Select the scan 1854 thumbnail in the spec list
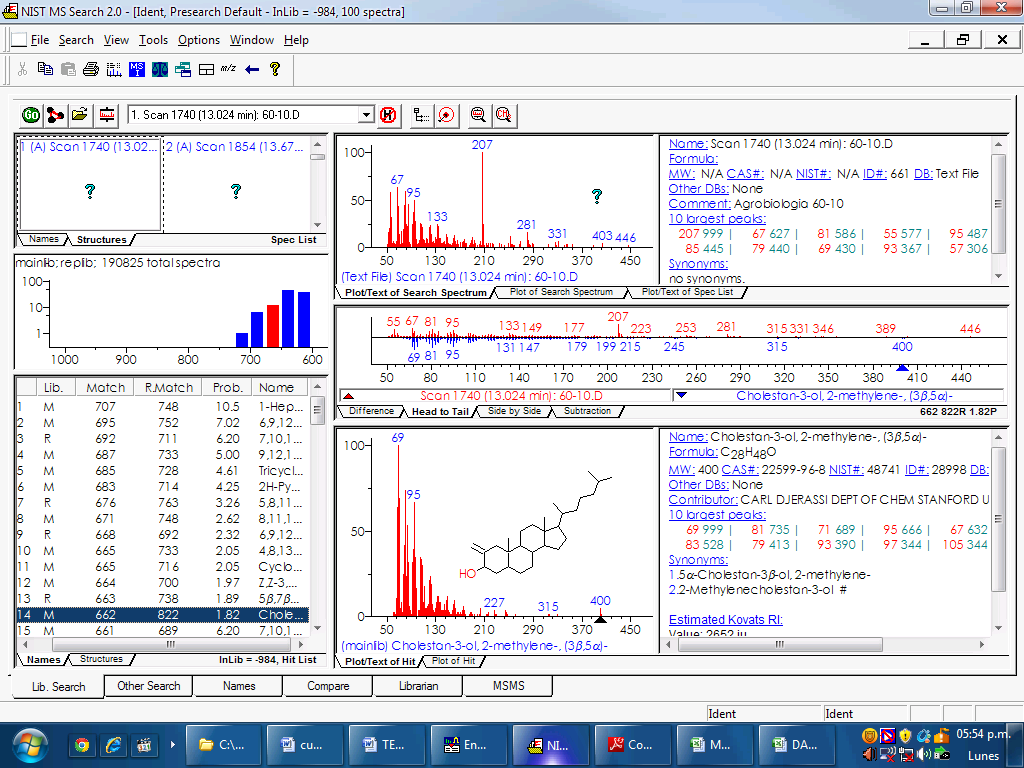This screenshot has width=1024, height=768. [x=236, y=184]
